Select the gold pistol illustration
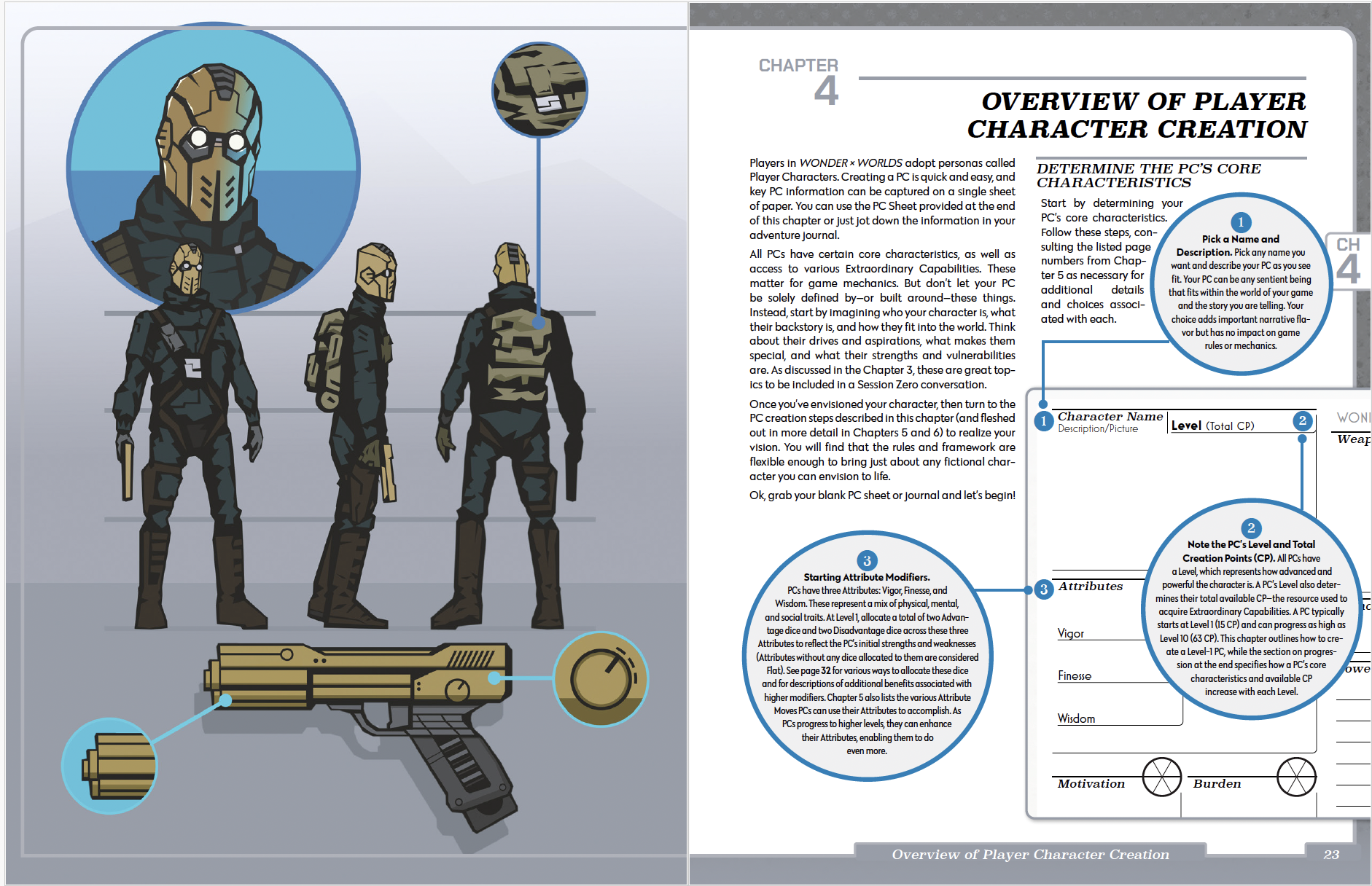 361,737
